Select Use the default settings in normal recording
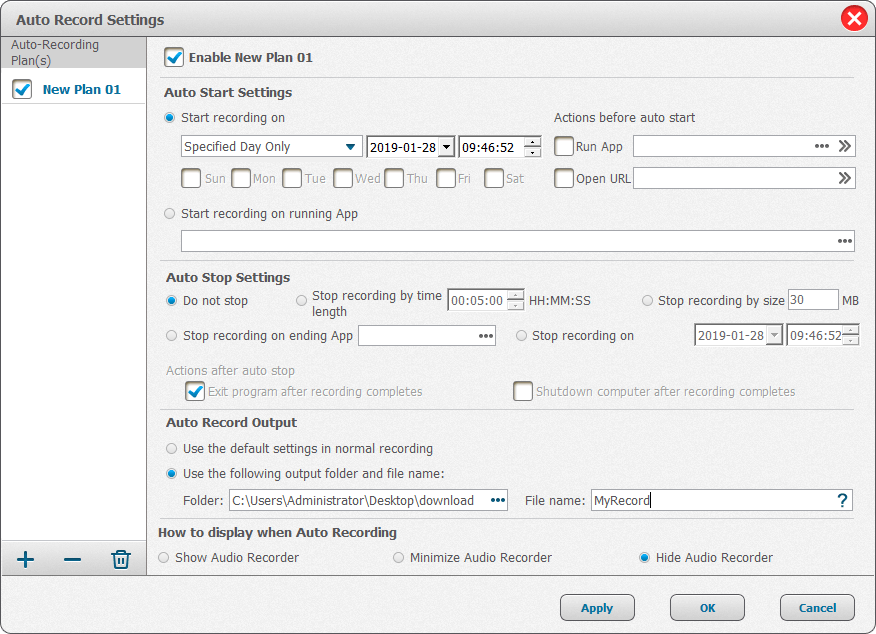This screenshot has height=634, width=876. tap(172, 449)
